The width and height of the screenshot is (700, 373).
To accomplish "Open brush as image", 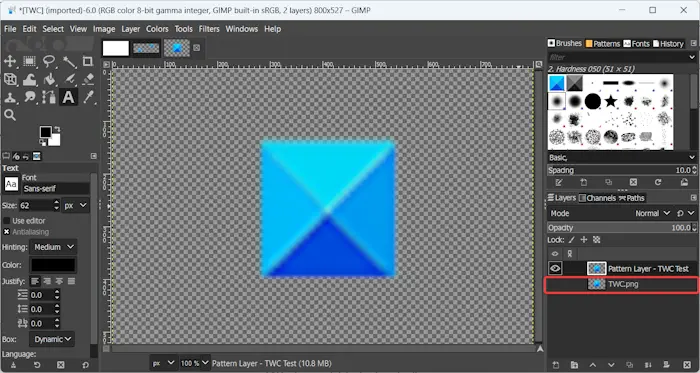I will click(x=684, y=182).
